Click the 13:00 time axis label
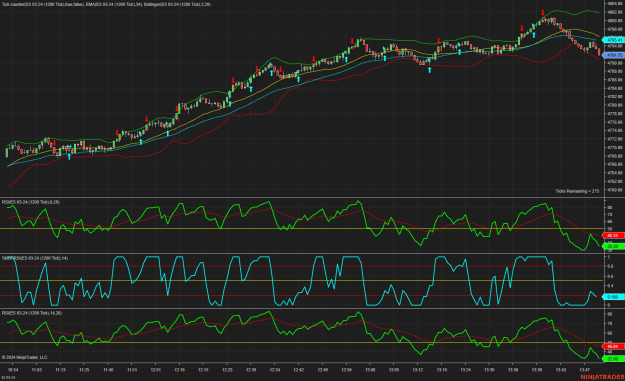Image resolution: width=625 pixels, height=381 pixels. (370, 370)
